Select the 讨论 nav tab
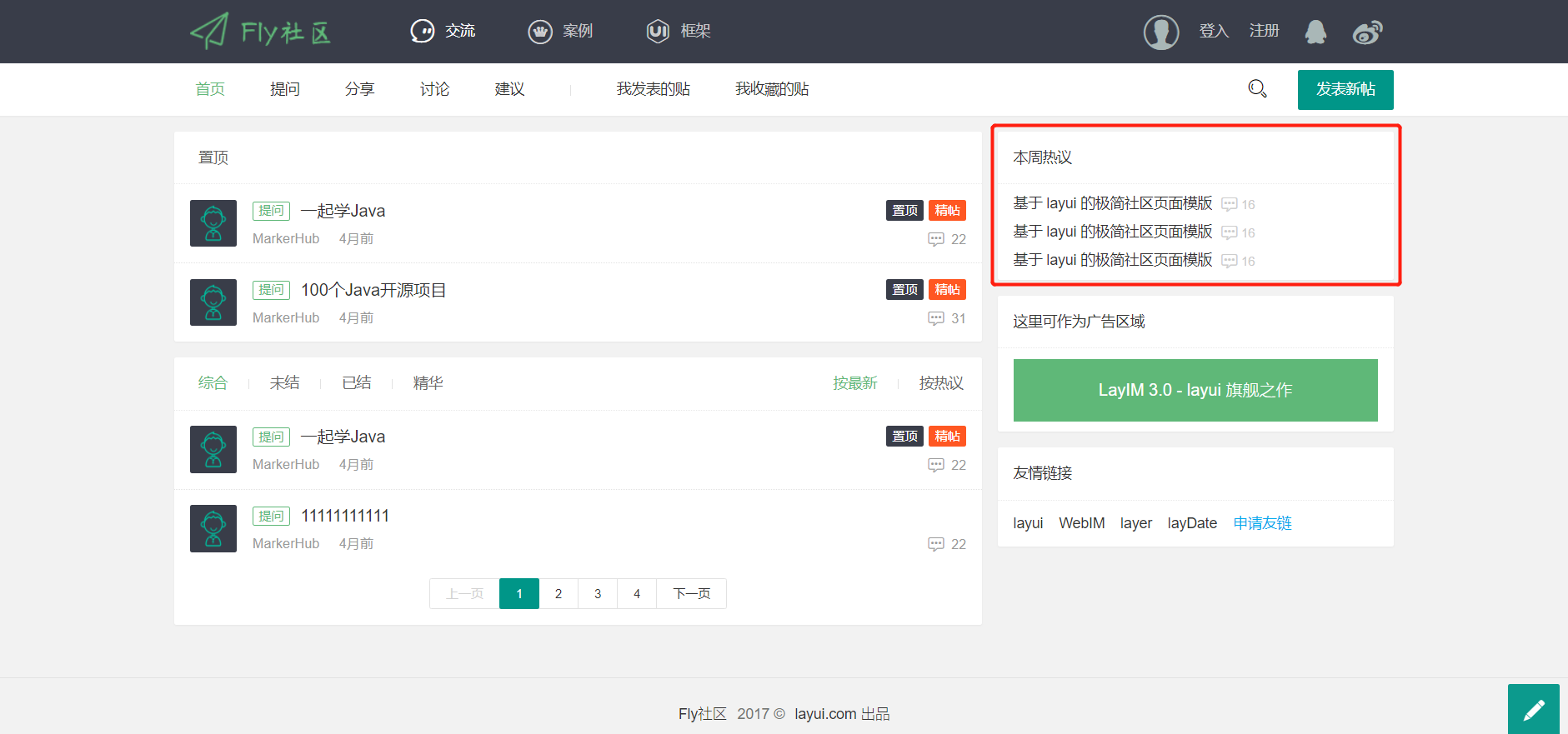Image resolution: width=1568 pixels, height=734 pixels. click(435, 89)
